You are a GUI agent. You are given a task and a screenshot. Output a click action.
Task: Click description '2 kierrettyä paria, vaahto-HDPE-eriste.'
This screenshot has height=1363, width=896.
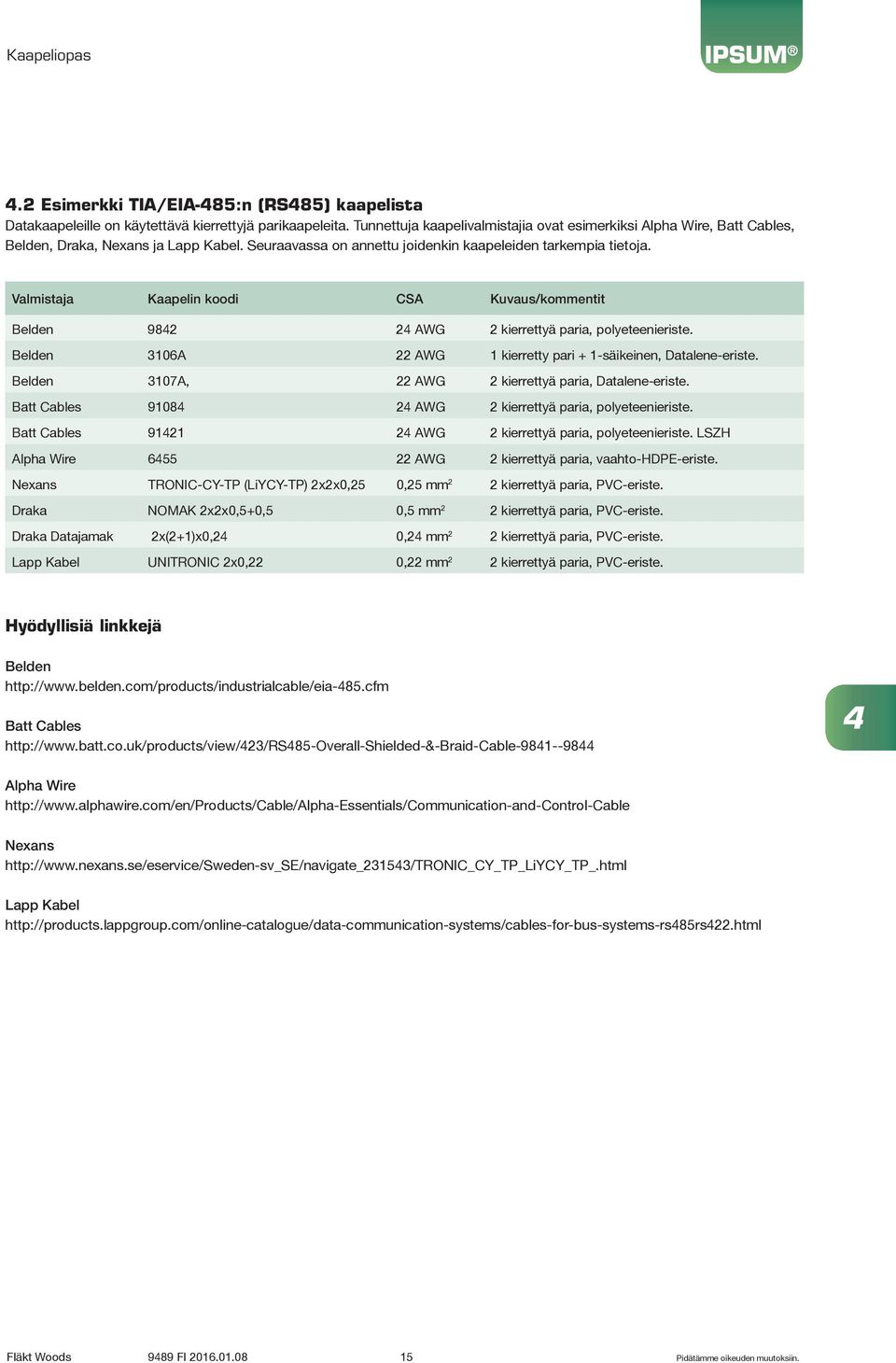click(604, 459)
